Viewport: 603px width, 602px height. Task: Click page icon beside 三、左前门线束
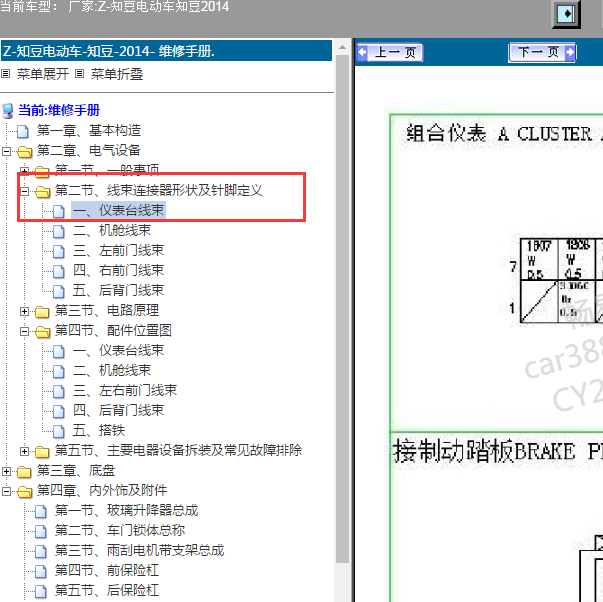[x=58, y=251]
